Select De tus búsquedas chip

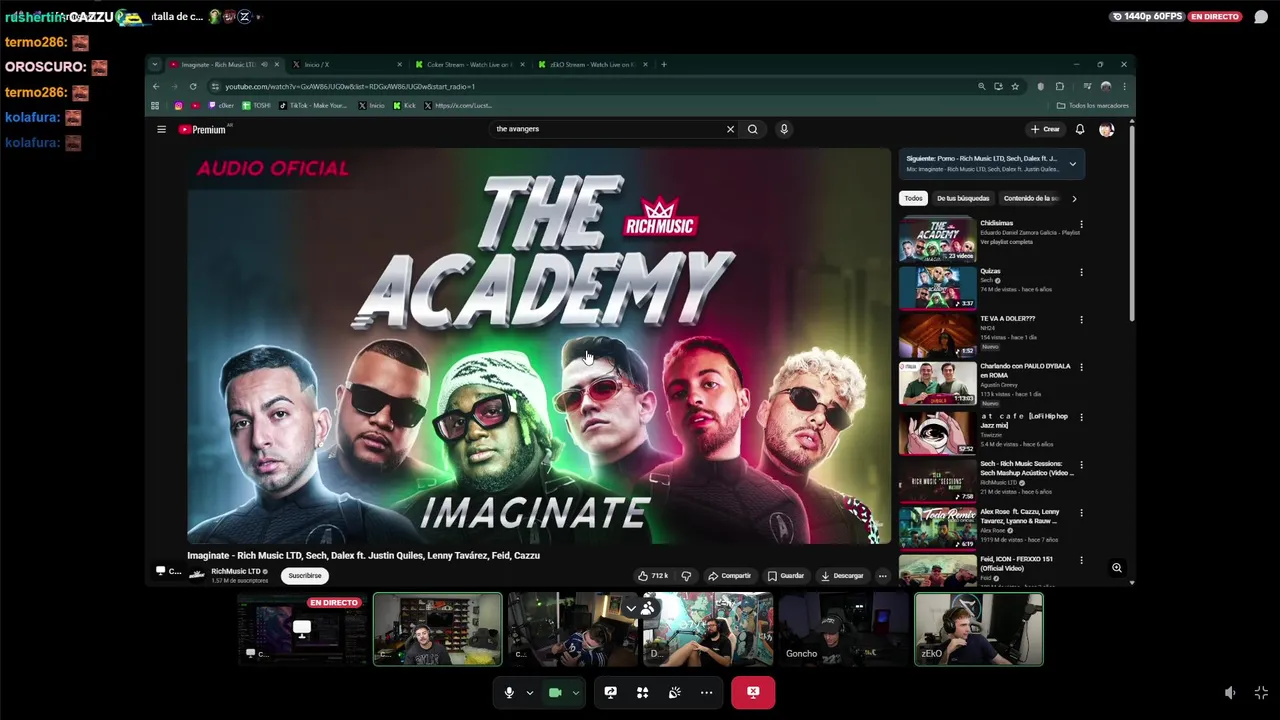963,198
